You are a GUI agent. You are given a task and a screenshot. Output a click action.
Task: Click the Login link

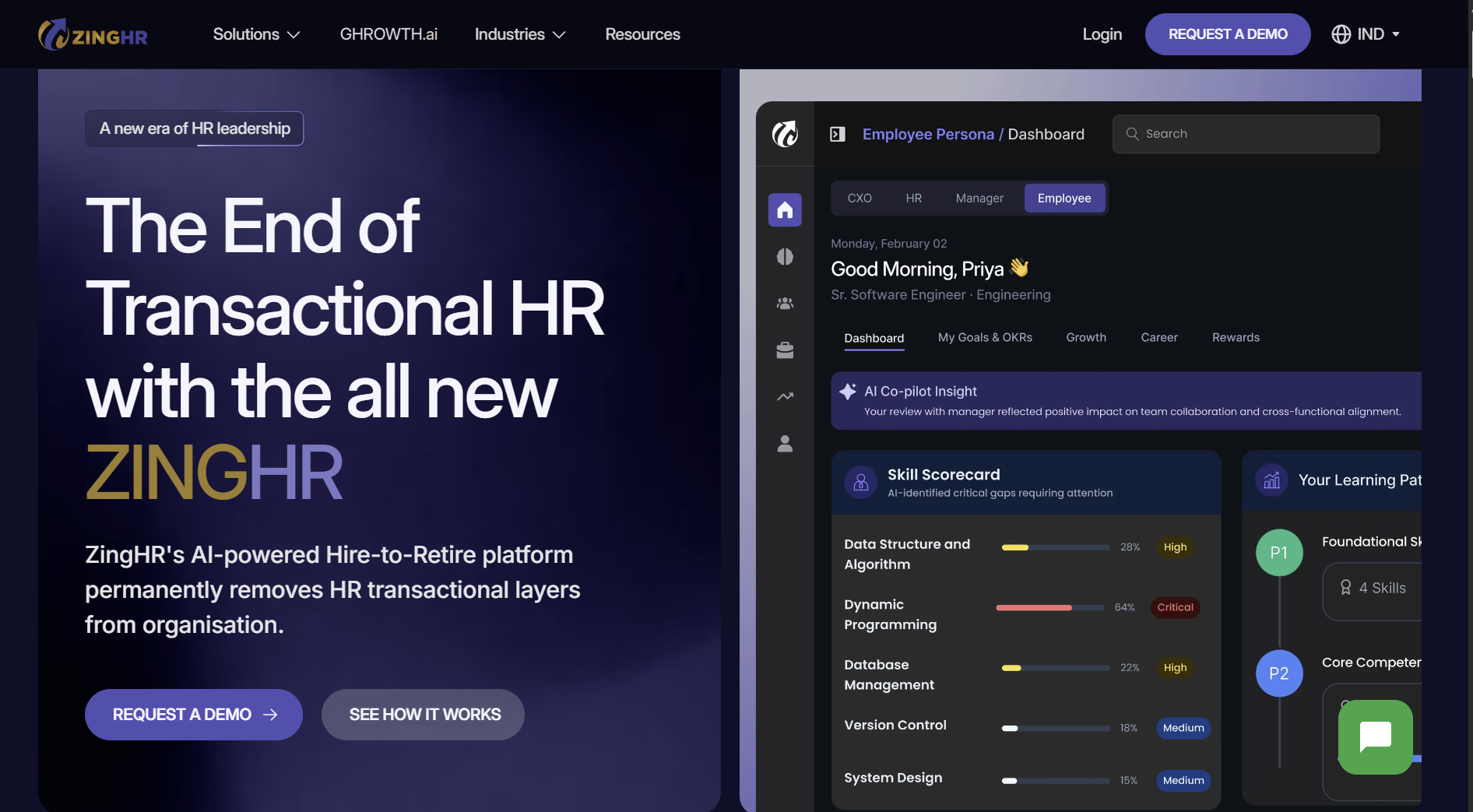click(1102, 34)
